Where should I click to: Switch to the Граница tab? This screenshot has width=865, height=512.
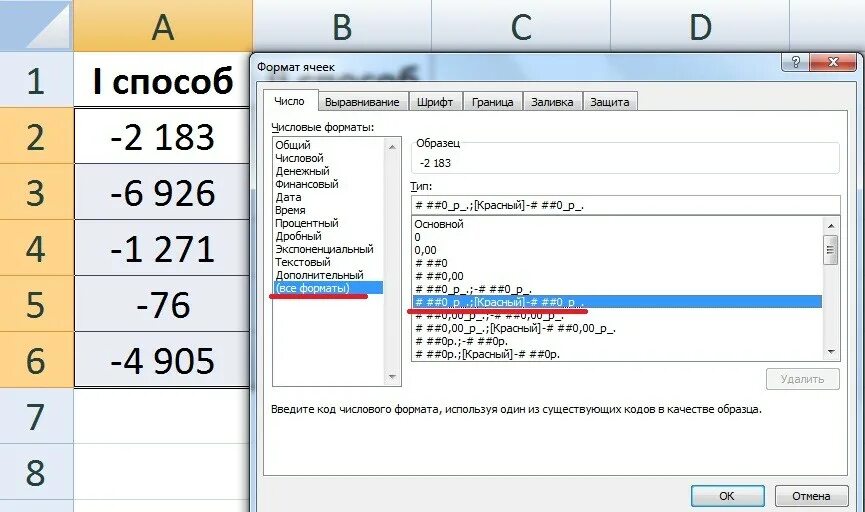(493, 102)
